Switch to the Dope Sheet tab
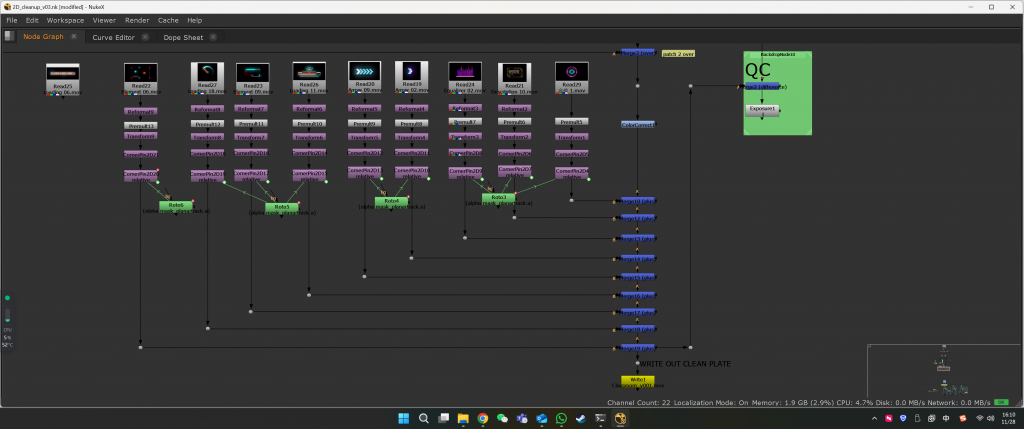 click(183, 38)
